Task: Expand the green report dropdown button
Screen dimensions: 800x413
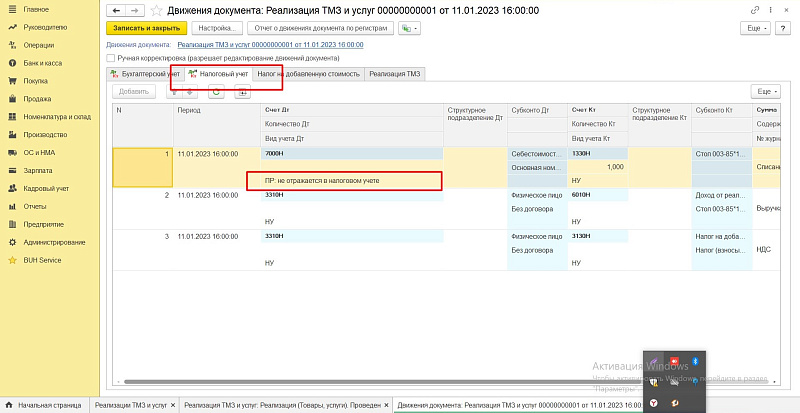Action: [409, 29]
